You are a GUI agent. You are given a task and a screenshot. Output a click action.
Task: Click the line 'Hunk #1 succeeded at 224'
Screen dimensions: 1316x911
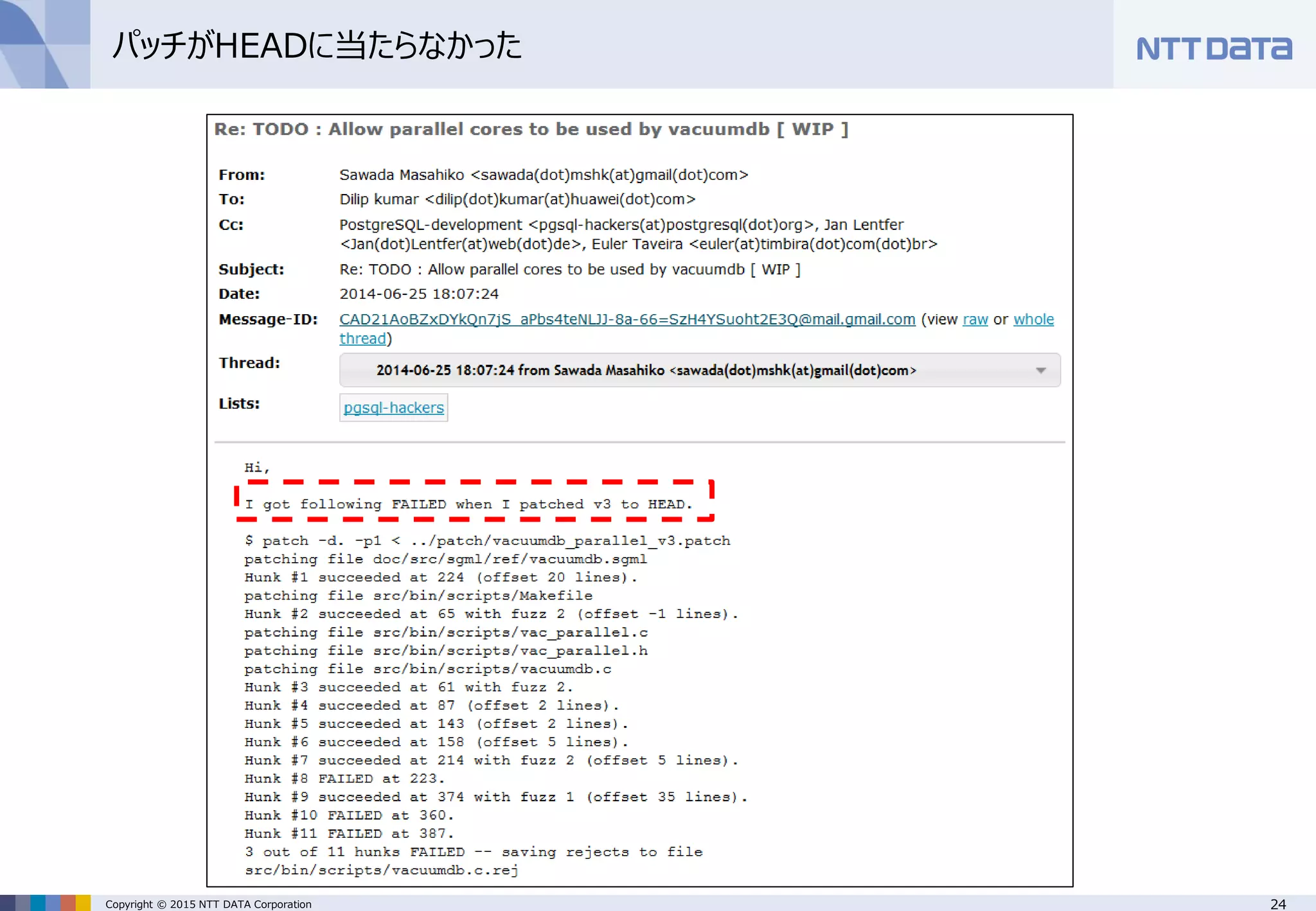pos(441,578)
